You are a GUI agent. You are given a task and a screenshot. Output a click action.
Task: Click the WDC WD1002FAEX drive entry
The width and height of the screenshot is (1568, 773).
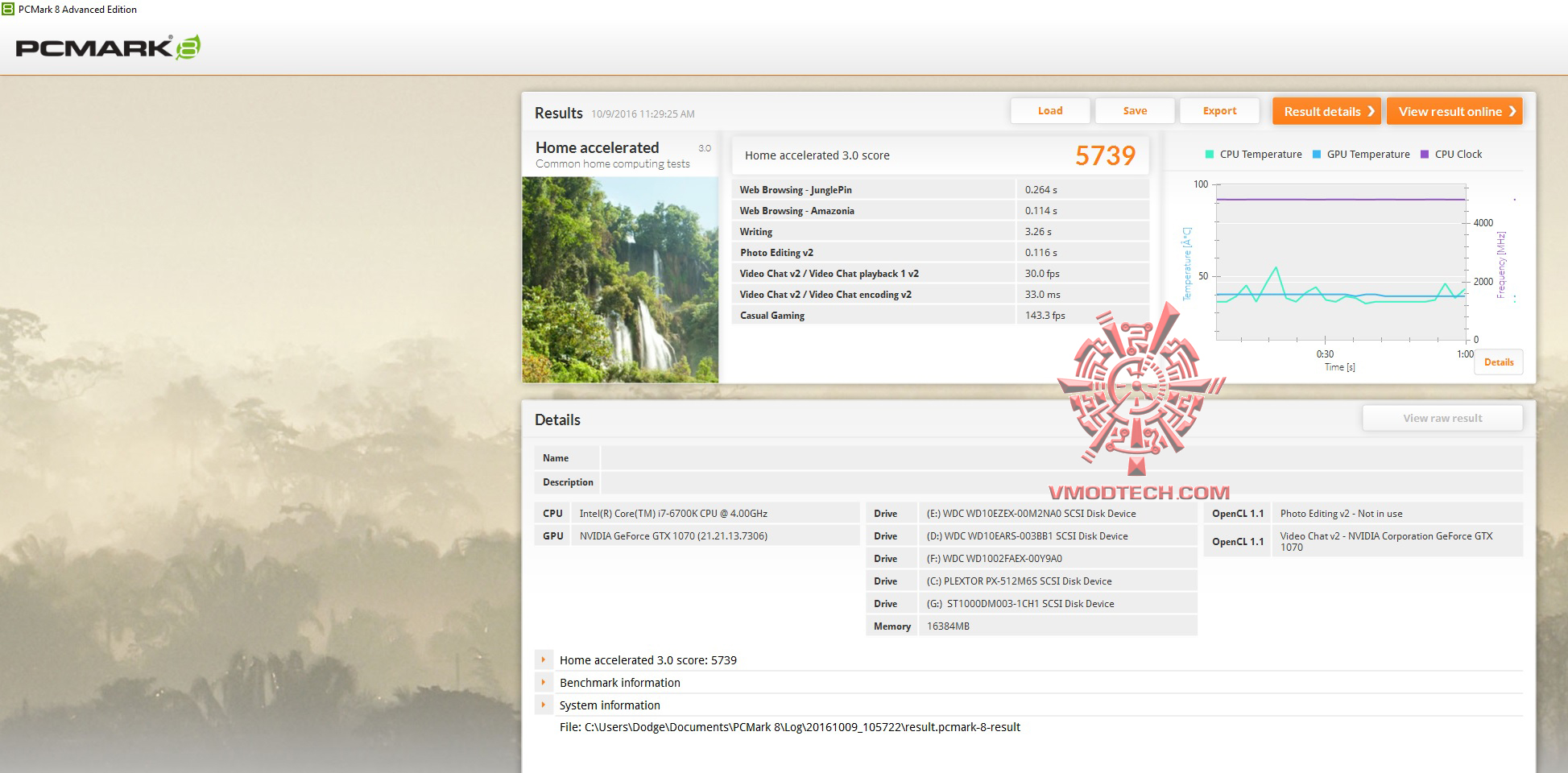(x=994, y=559)
